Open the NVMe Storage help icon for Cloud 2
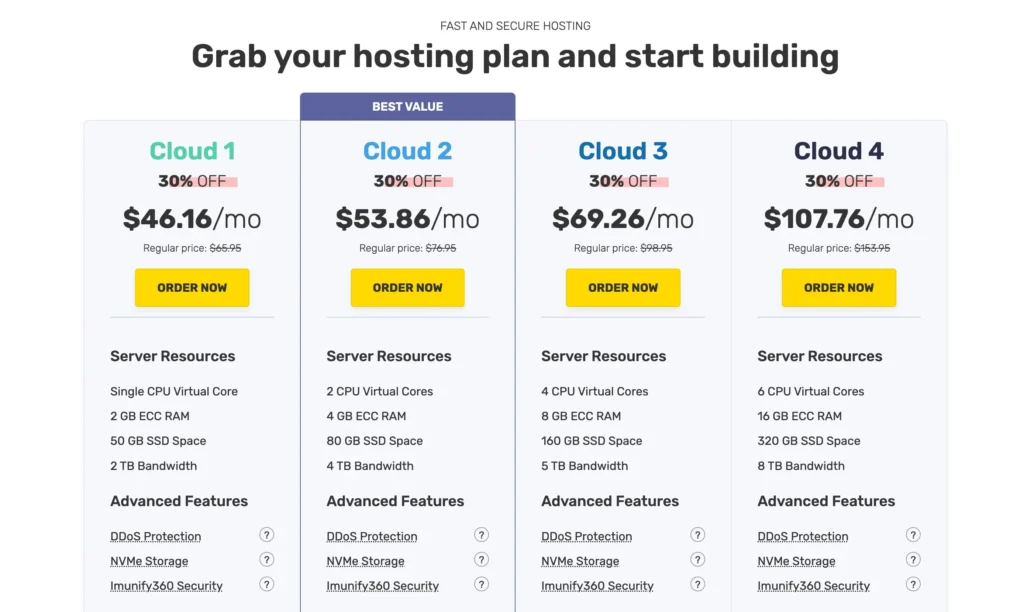This screenshot has width=1024, height=612. point(481,560)
